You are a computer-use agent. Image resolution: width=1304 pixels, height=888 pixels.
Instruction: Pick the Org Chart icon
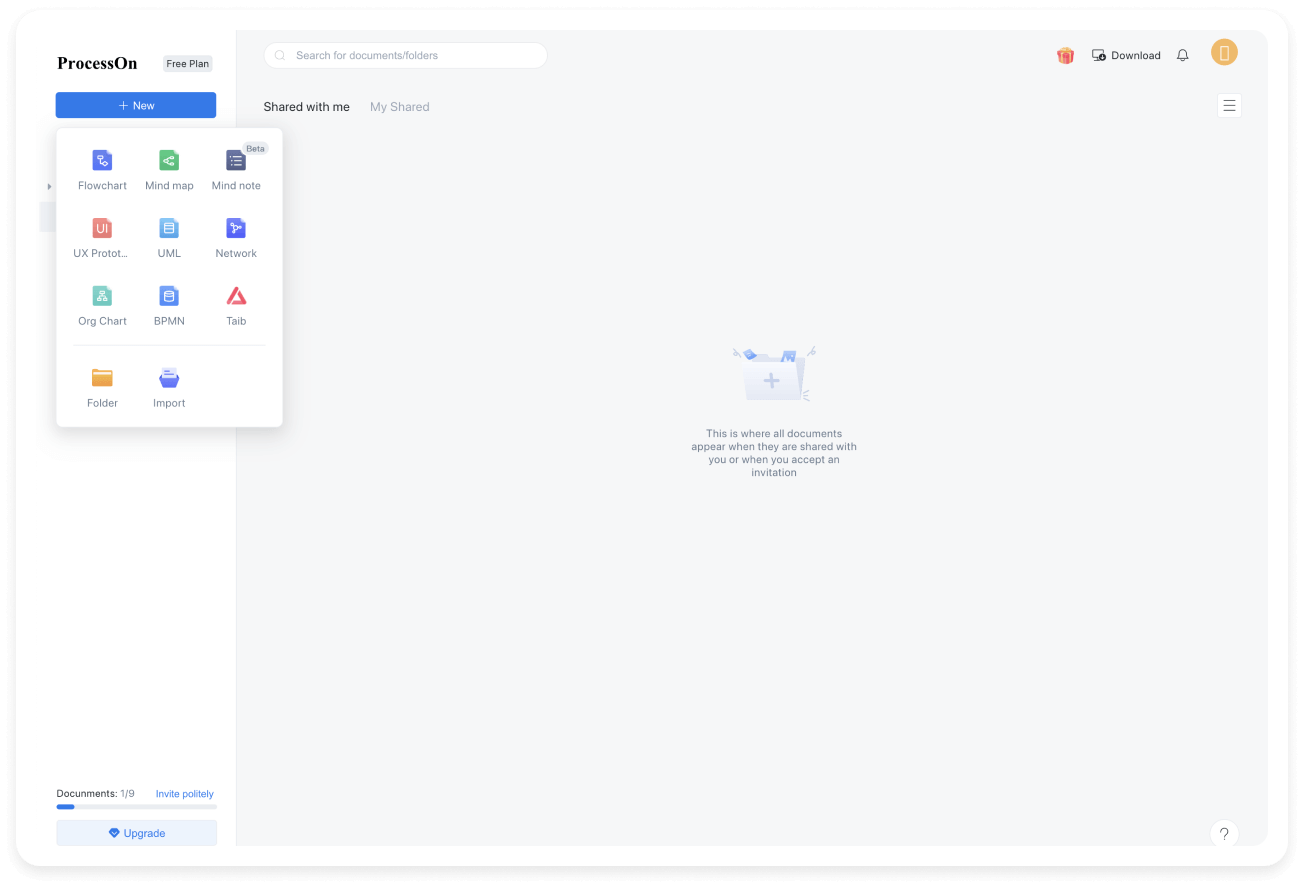pyautogui.click(x=102, y=296)
